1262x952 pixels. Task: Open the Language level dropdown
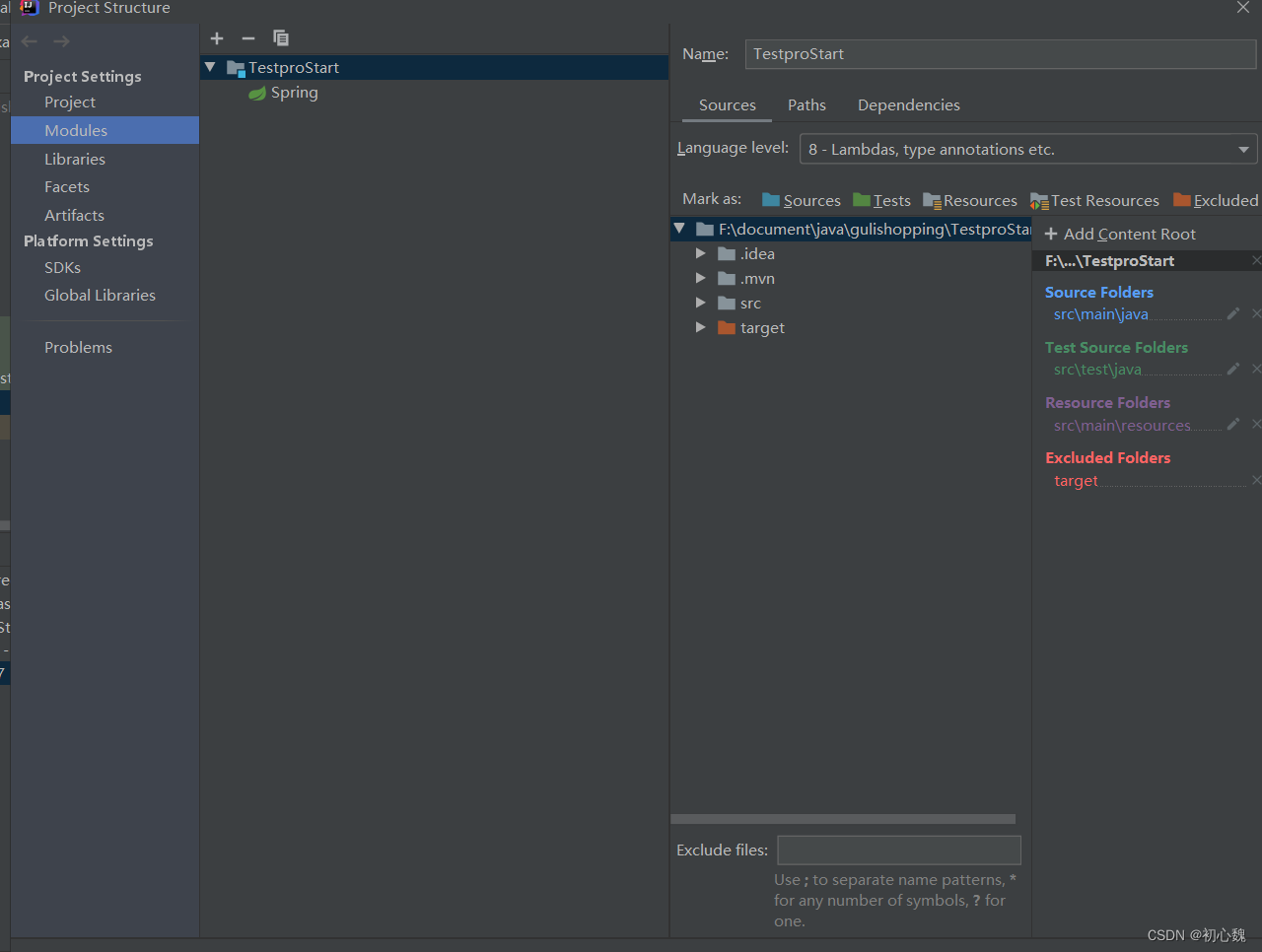1028,149
